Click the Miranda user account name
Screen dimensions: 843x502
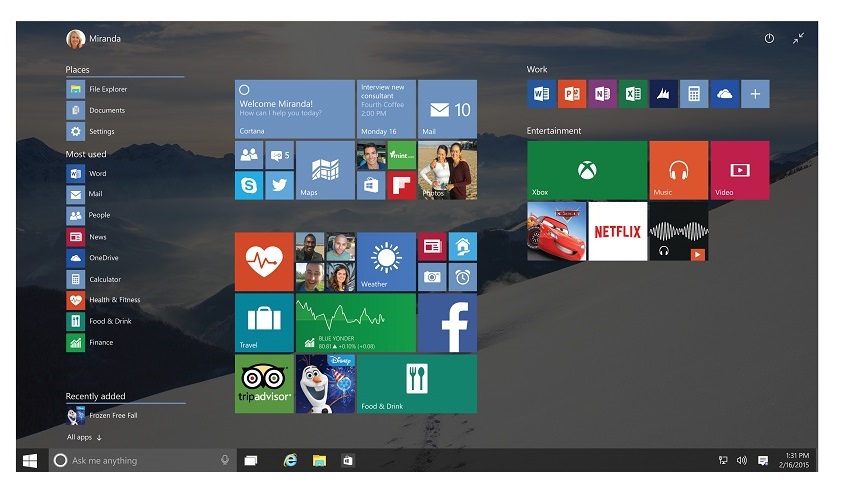[x=105, y=39]
